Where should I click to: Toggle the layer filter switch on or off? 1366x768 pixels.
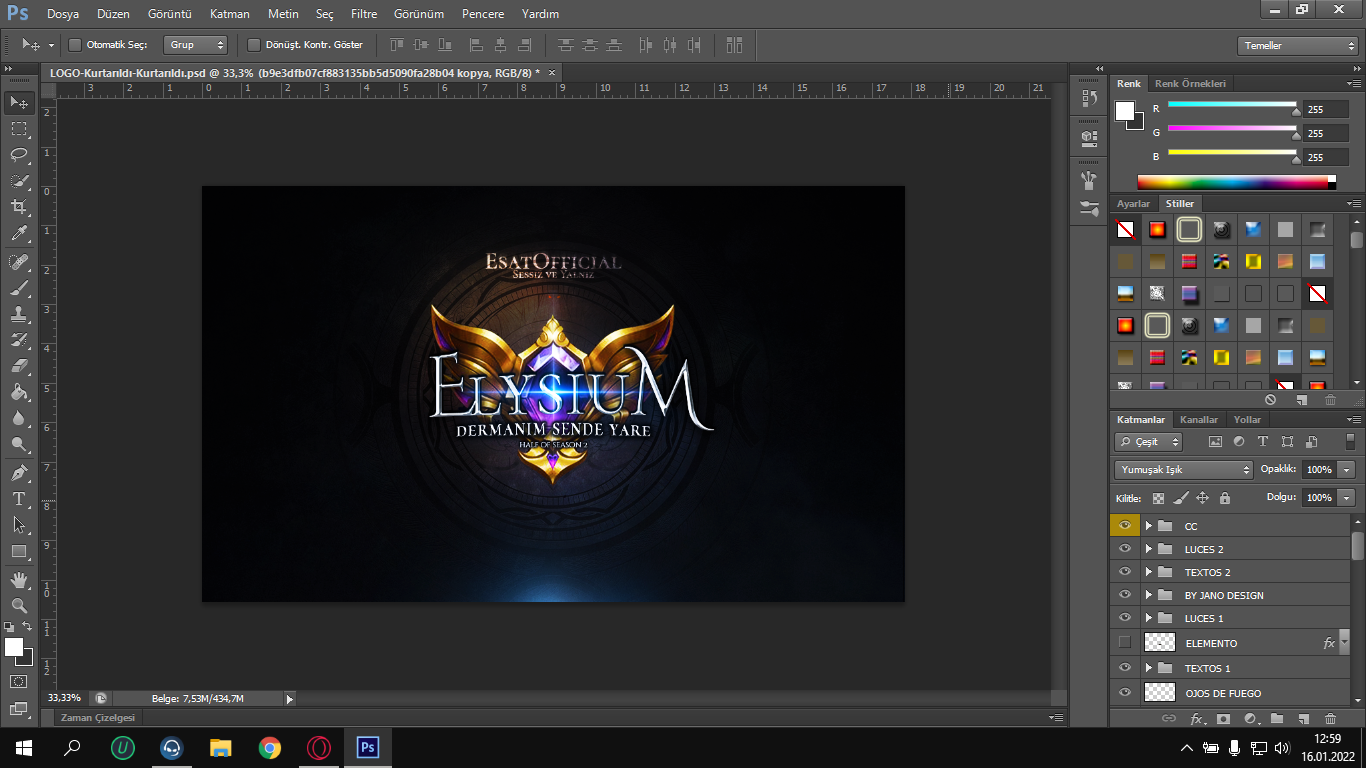[1351, 441]
